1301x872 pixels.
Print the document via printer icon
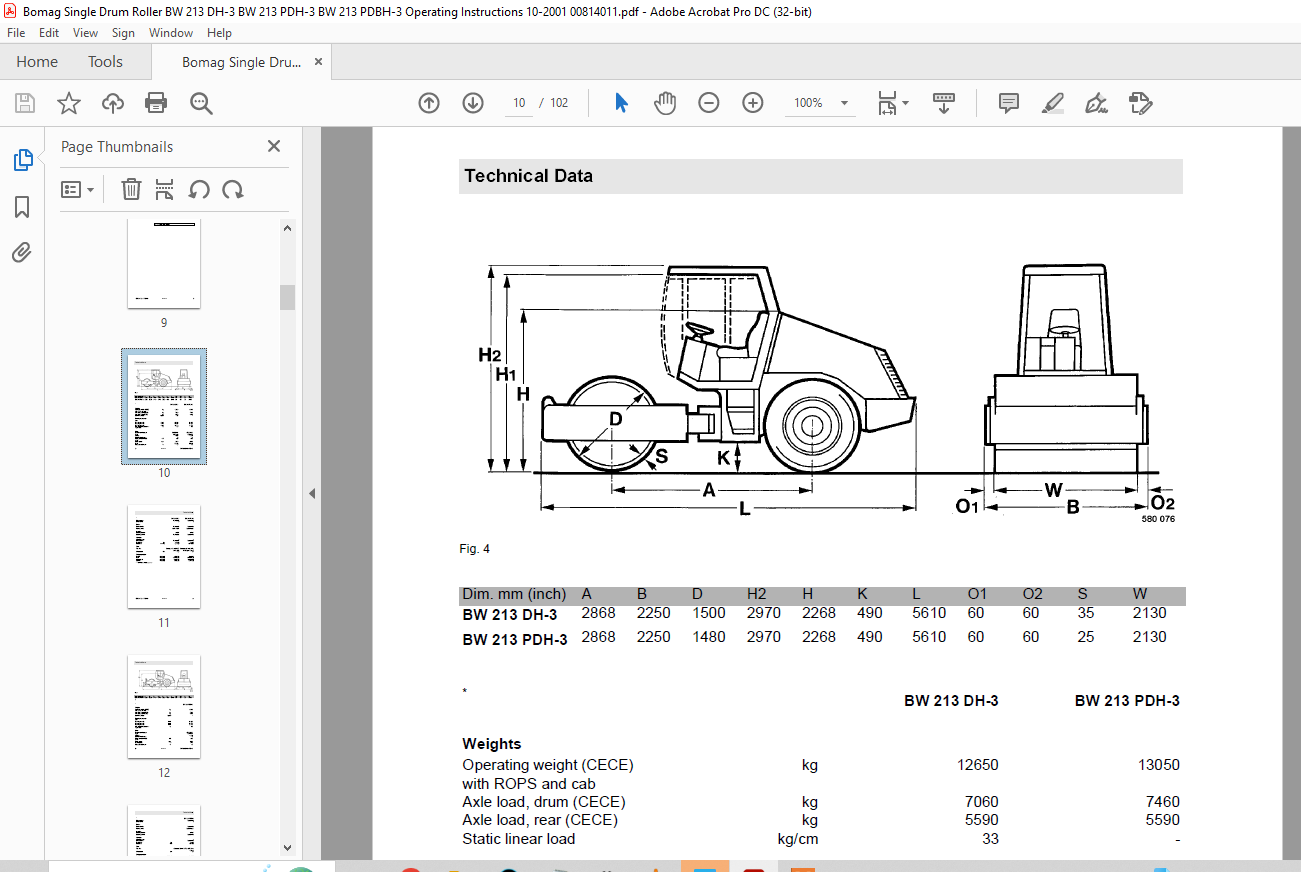pos(156,103)
